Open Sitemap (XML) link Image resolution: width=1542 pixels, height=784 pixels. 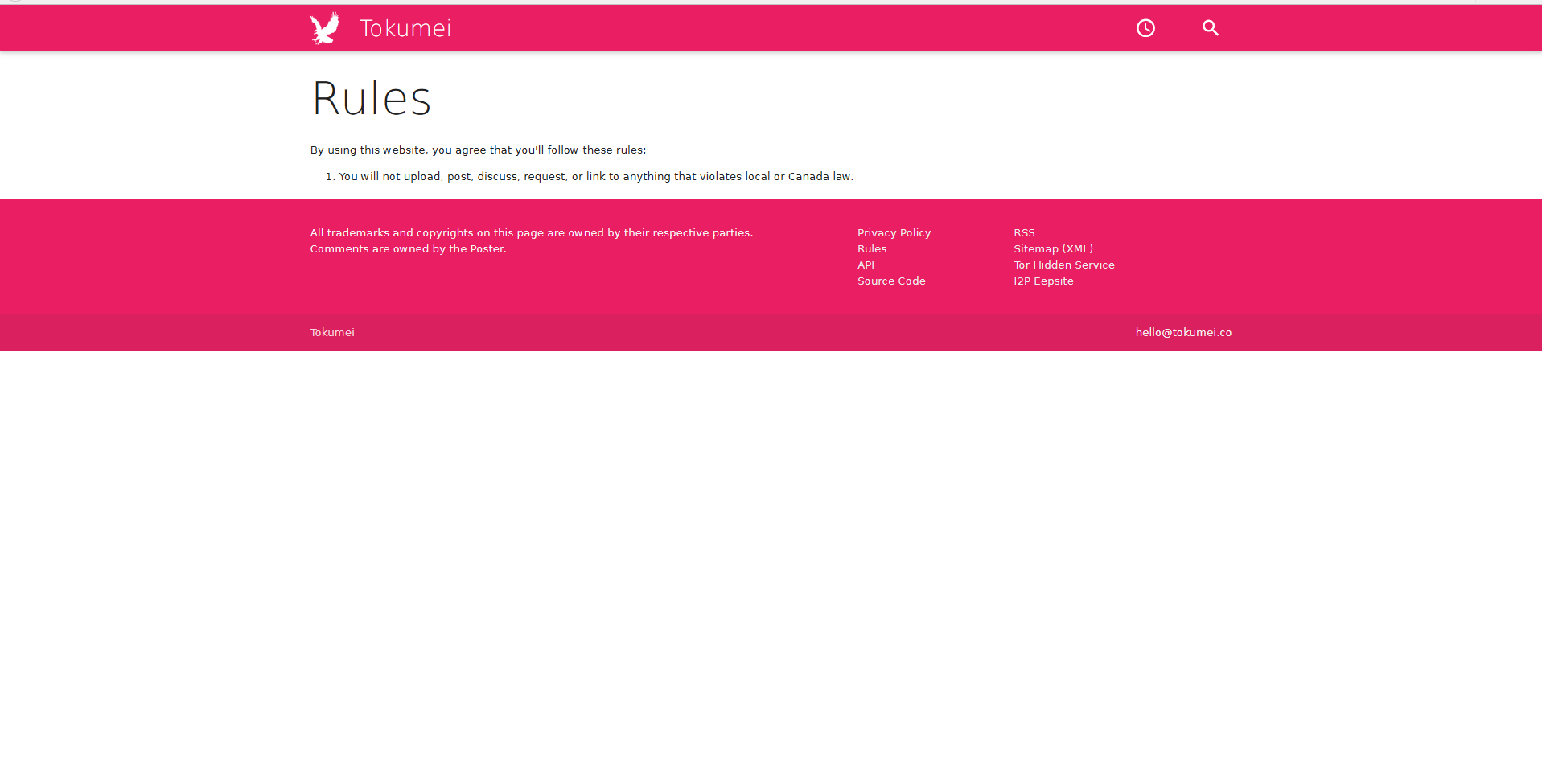tap(1053, 249)
